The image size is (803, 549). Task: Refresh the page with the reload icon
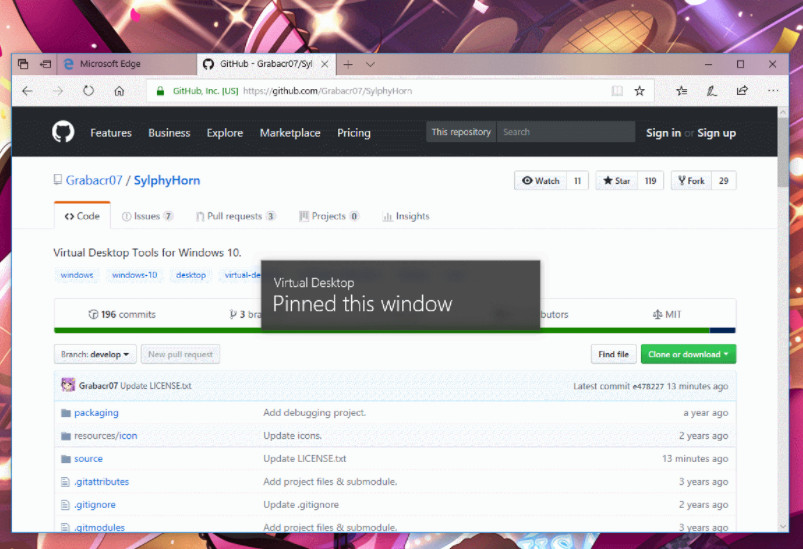(x=89, y=91)
